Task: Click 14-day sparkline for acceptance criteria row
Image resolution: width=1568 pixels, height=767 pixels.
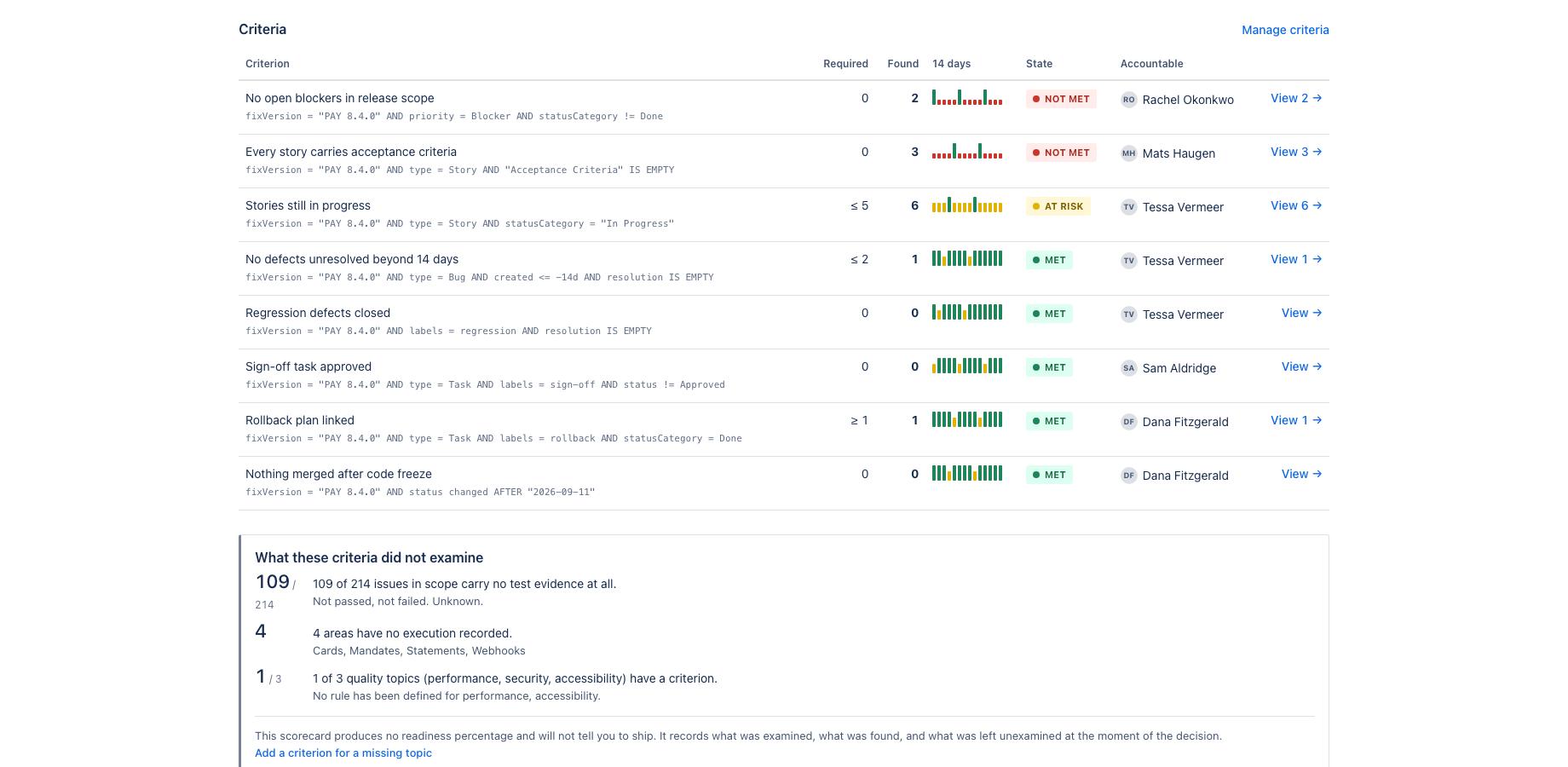Action: point(967,151)
